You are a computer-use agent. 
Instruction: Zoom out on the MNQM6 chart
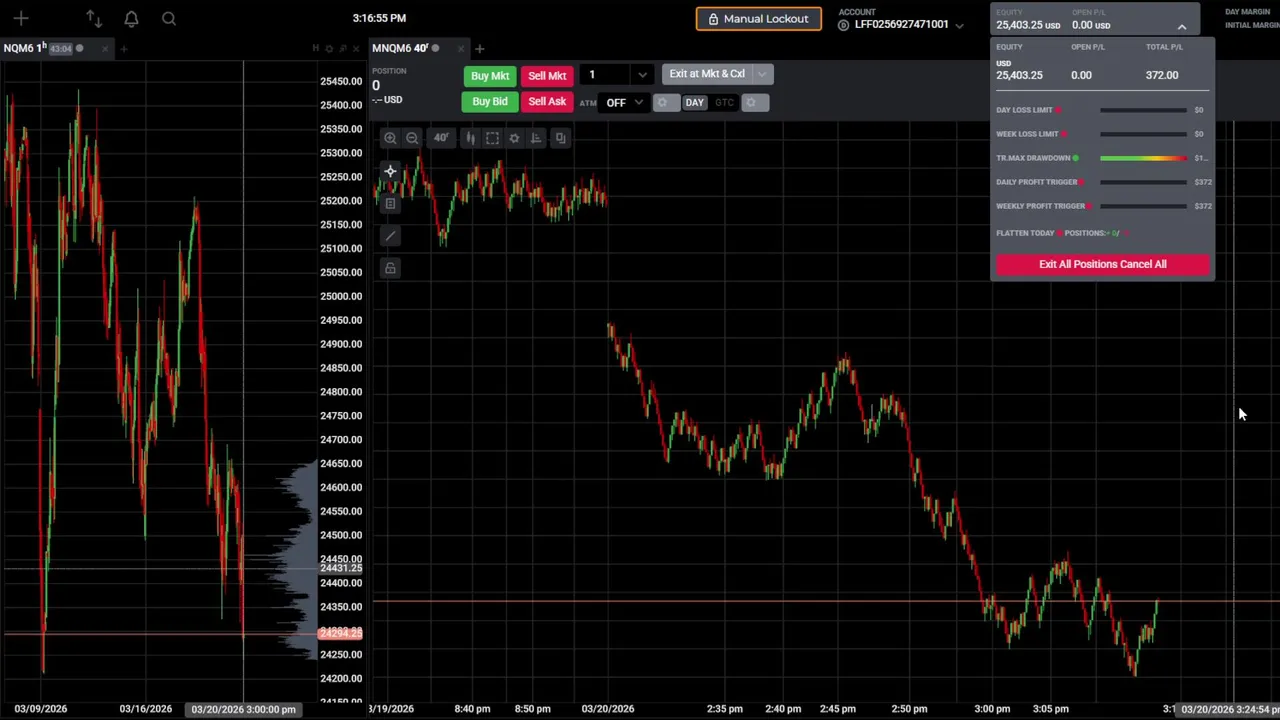tap(412, 138)
